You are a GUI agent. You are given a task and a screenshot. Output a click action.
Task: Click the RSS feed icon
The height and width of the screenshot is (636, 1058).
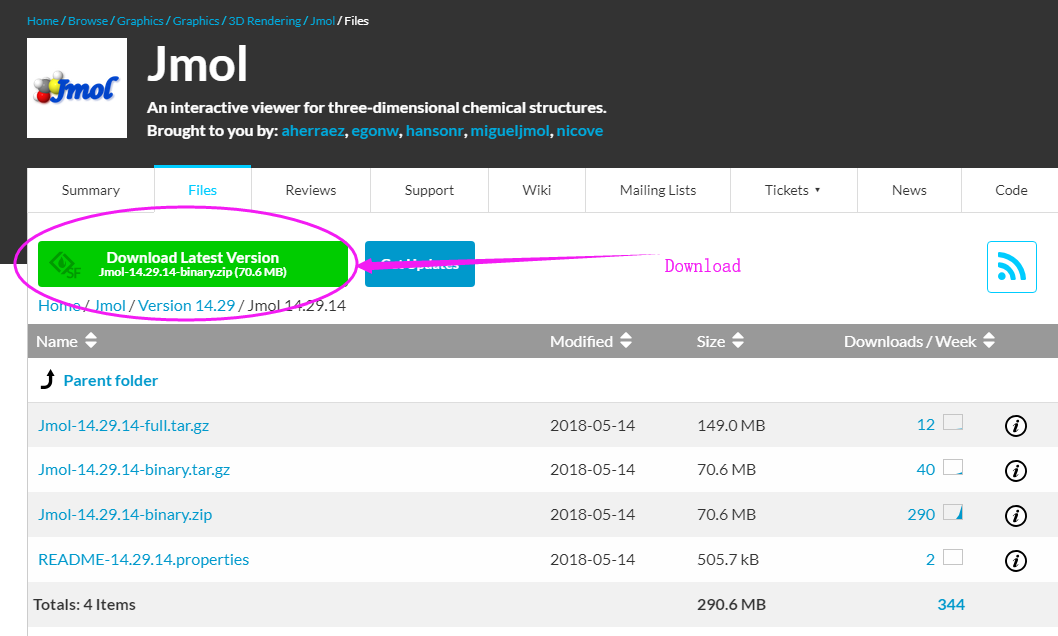point(1011,267)
